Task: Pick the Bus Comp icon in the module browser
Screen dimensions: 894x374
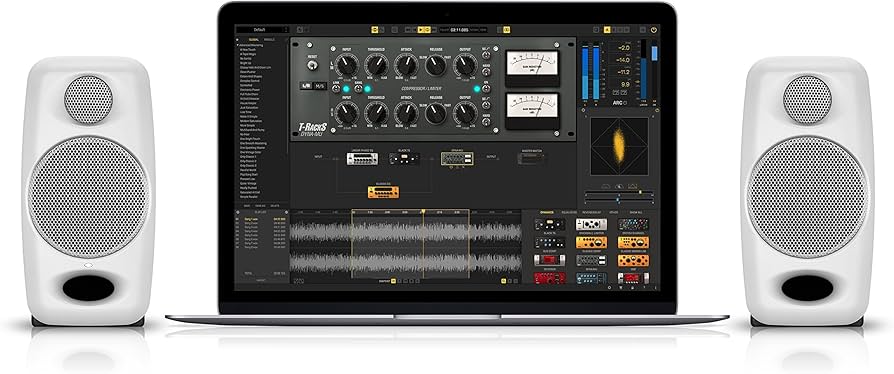Action: pyautogui.click(x=550, y=242)
